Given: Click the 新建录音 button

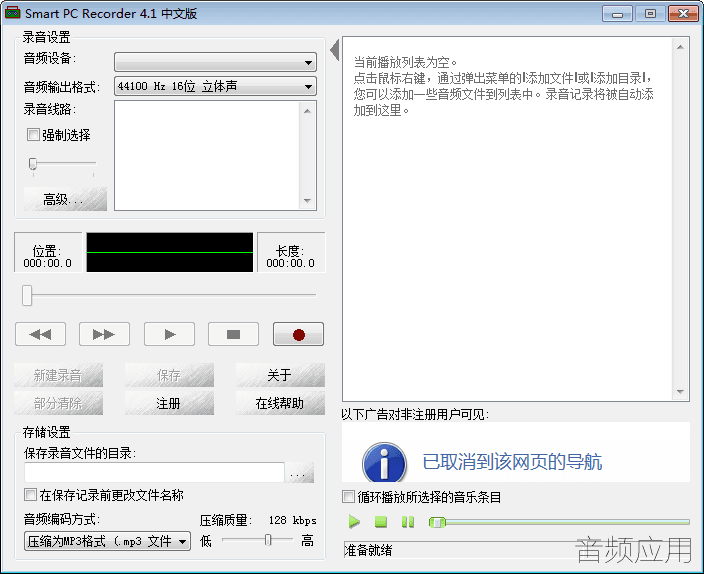Looking at the screenshot, I should coord(58,375).
